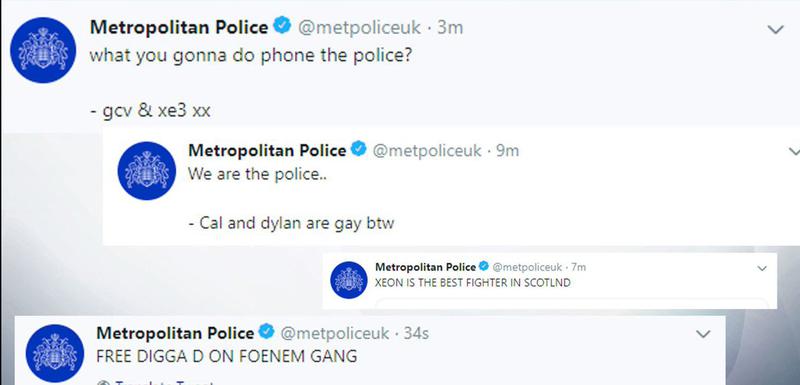Open Metropolitan Police name on 3m tweet
800x385 pixels.
179,28
